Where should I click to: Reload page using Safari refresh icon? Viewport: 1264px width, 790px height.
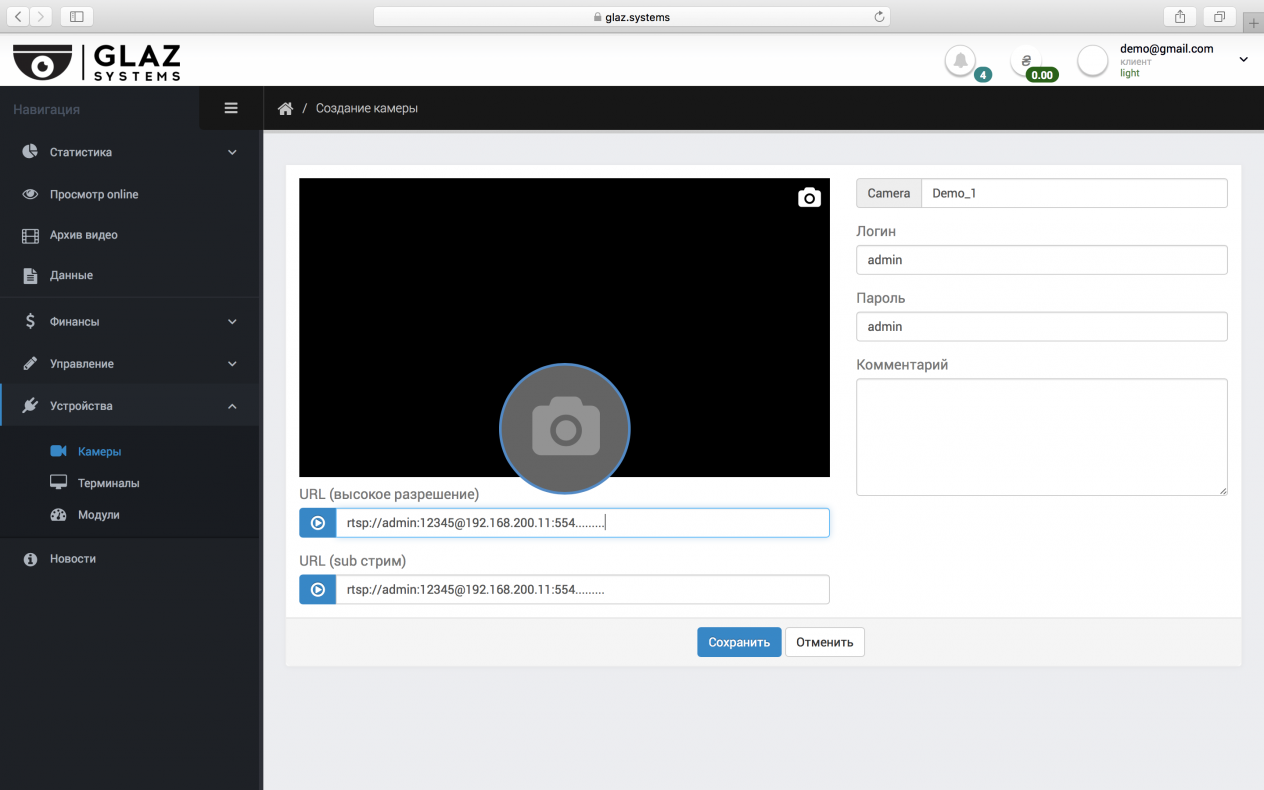click(879, 17)
